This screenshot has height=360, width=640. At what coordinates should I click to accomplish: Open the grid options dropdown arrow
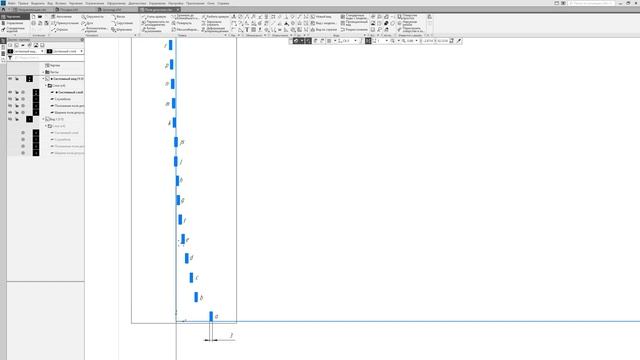pos(335,41)
